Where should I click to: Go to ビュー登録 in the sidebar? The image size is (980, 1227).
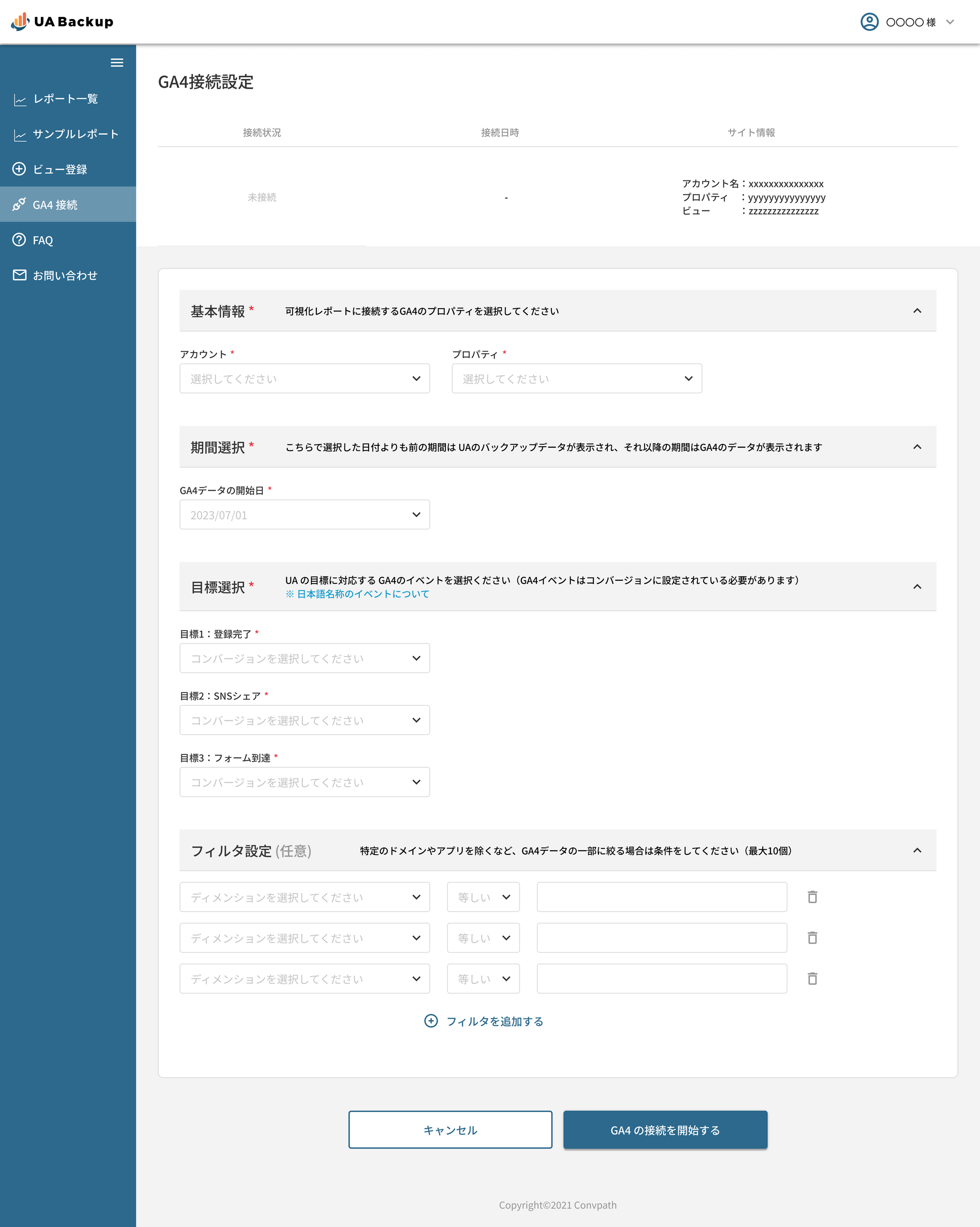(x=60, y=170)
